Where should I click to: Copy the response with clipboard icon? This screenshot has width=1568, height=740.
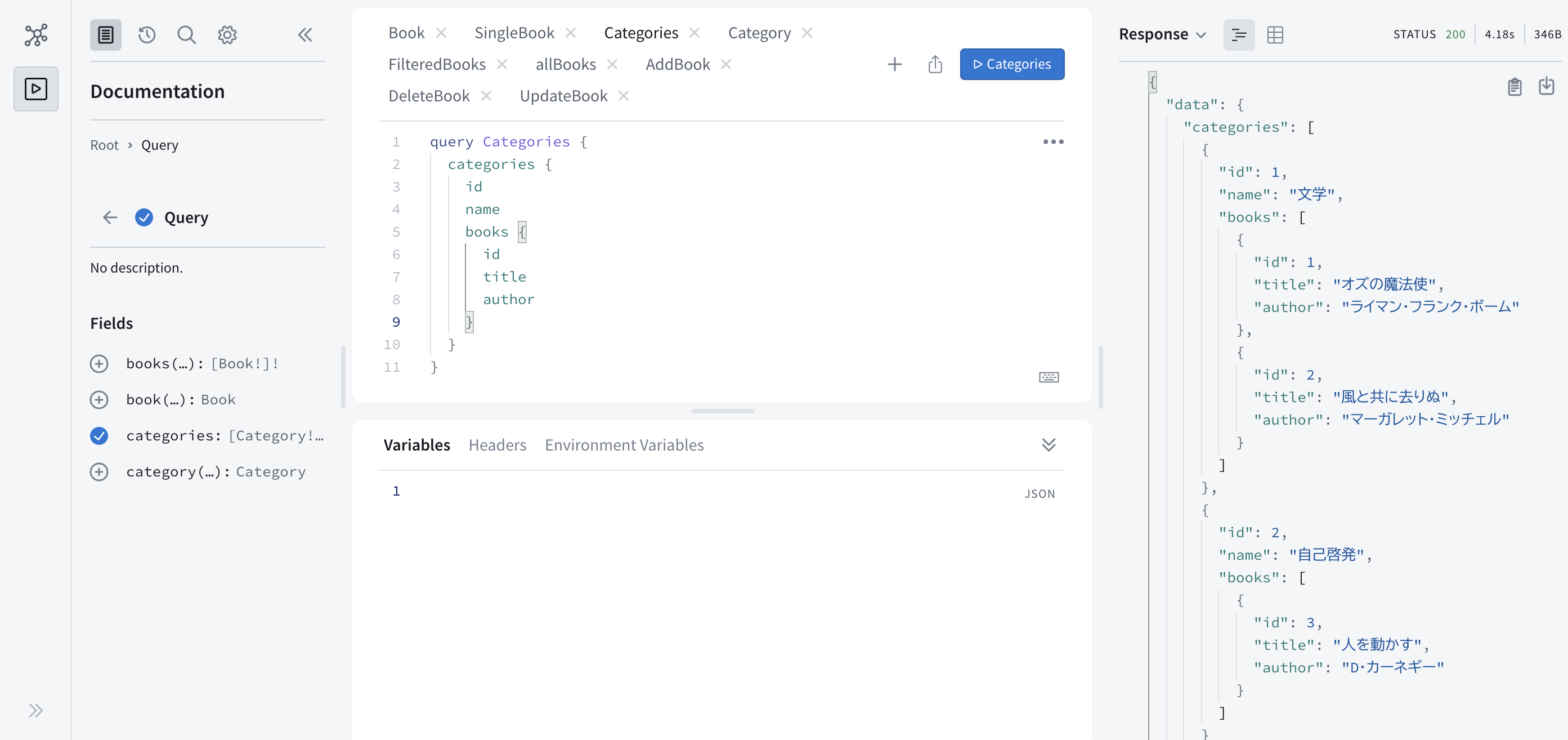pyautogui.click(x=1515, y=87)
